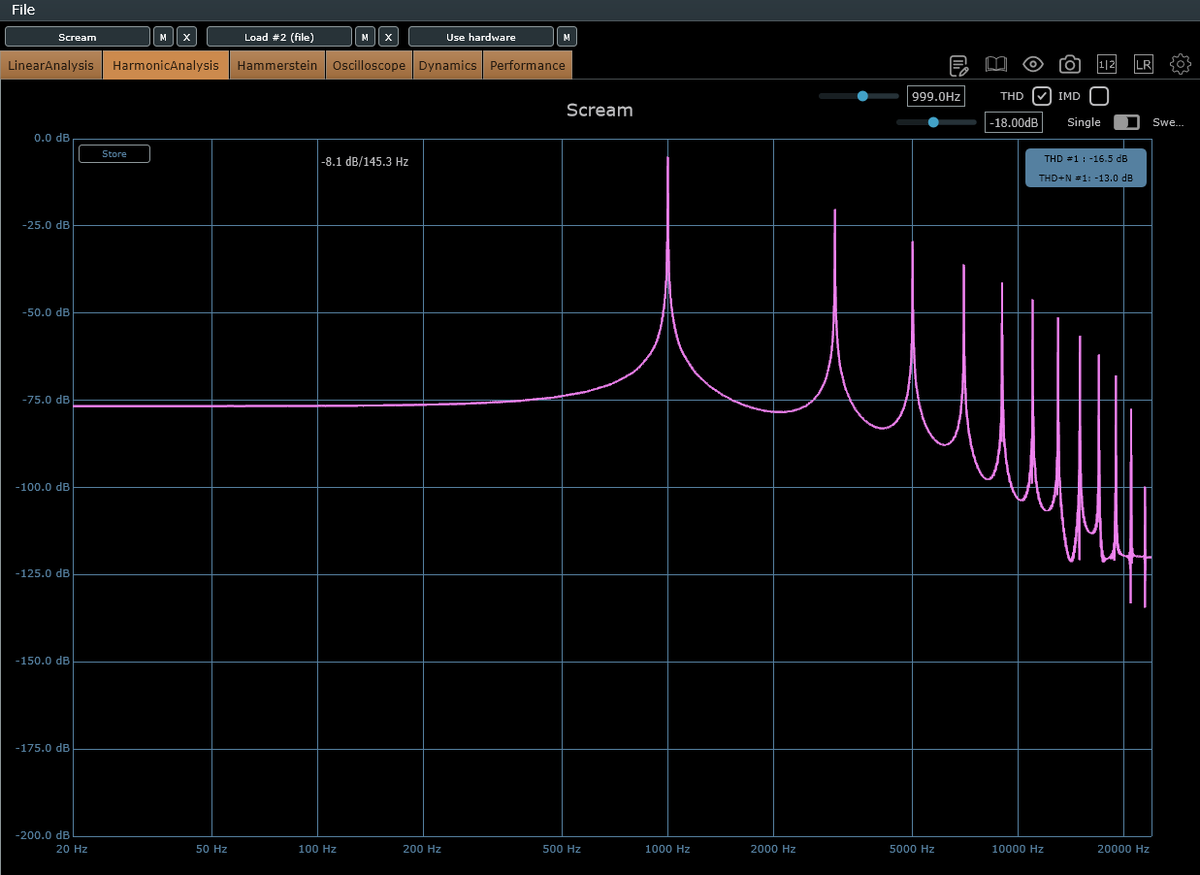Click the 0.0 dB axis label
Viewport: 1200px width, 875px height.
click(x=50, y=138)
